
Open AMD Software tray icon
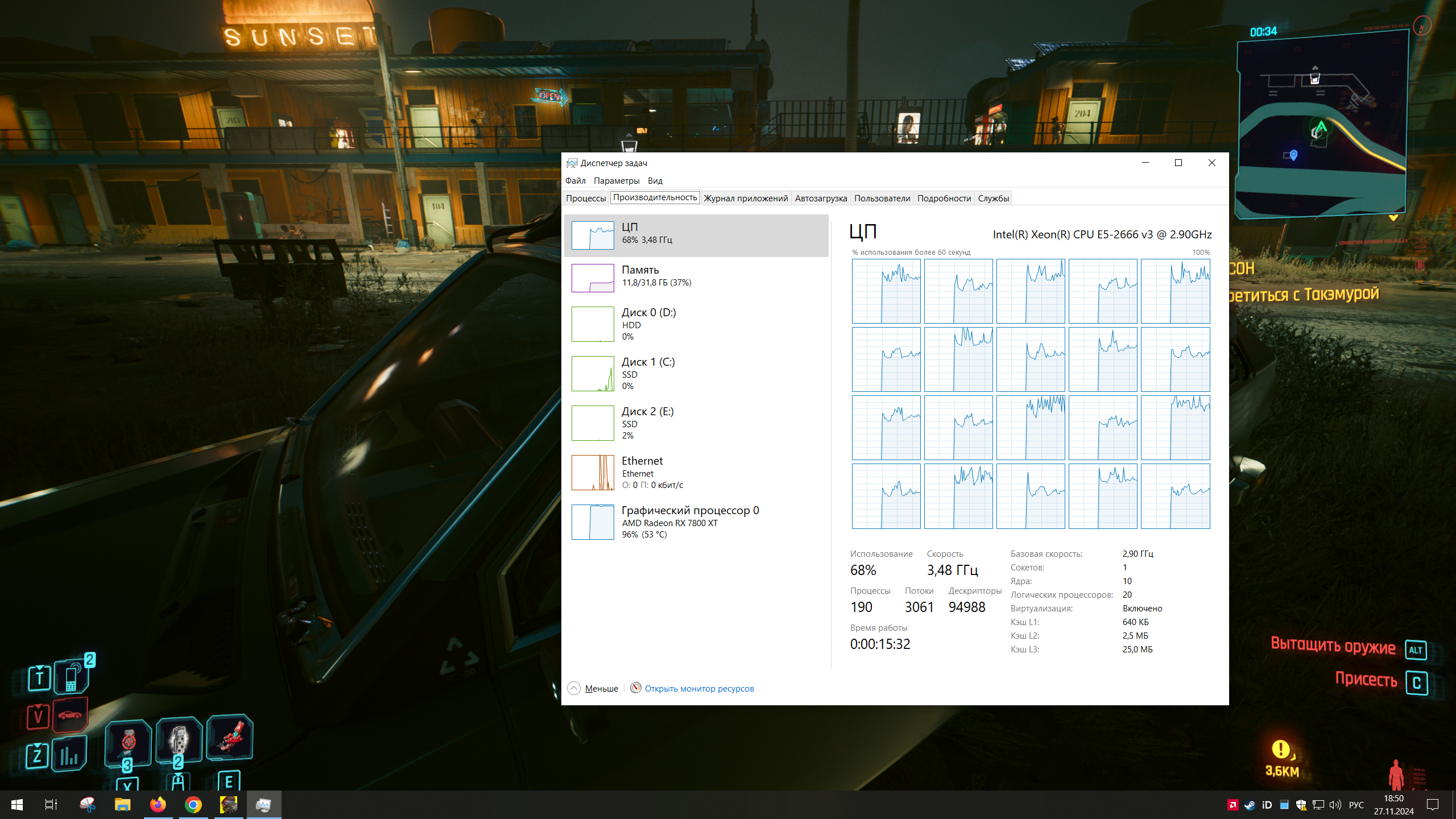click(x=1232, y=805)
